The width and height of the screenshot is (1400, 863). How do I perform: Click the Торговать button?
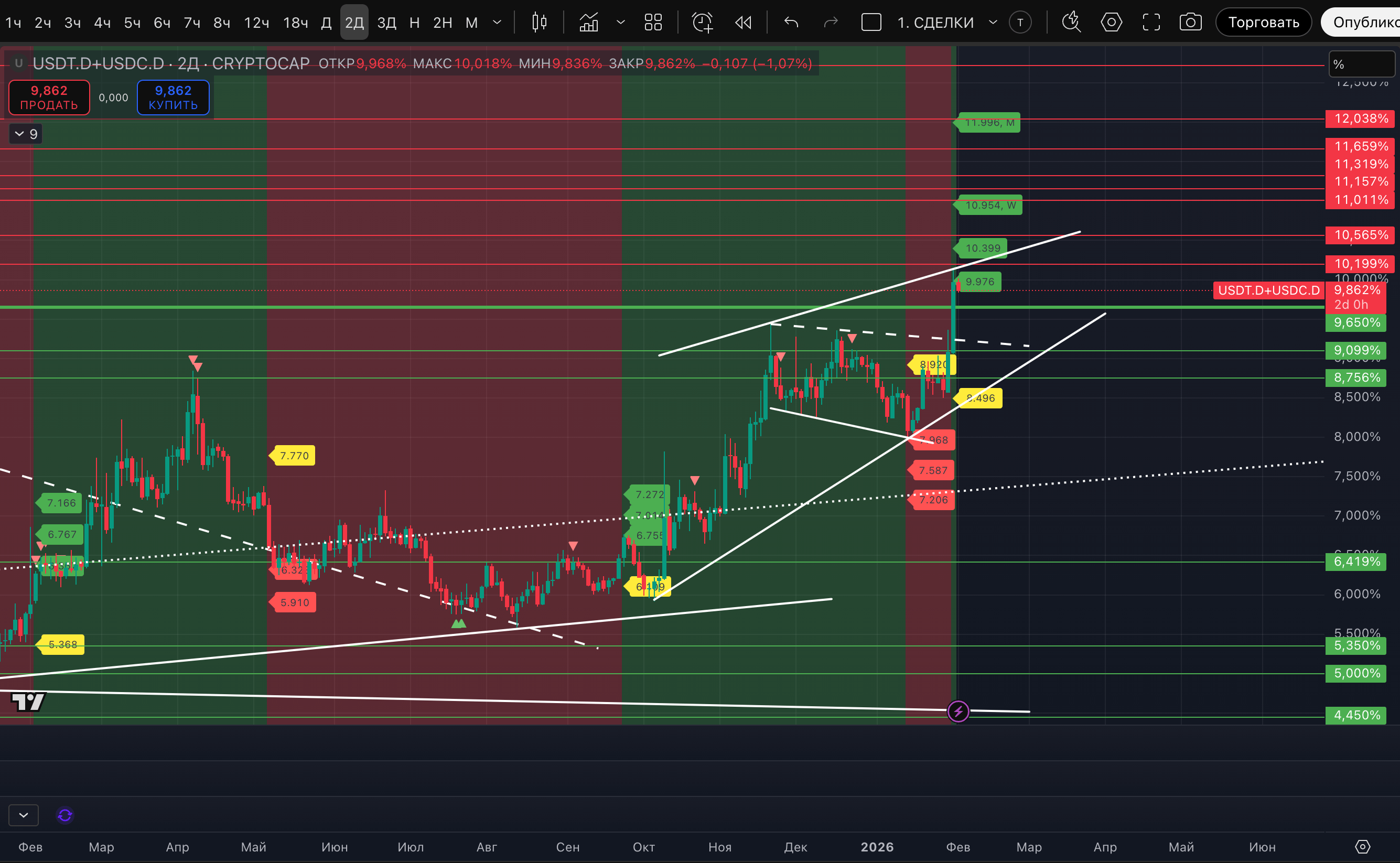[x=1263, y=22]
